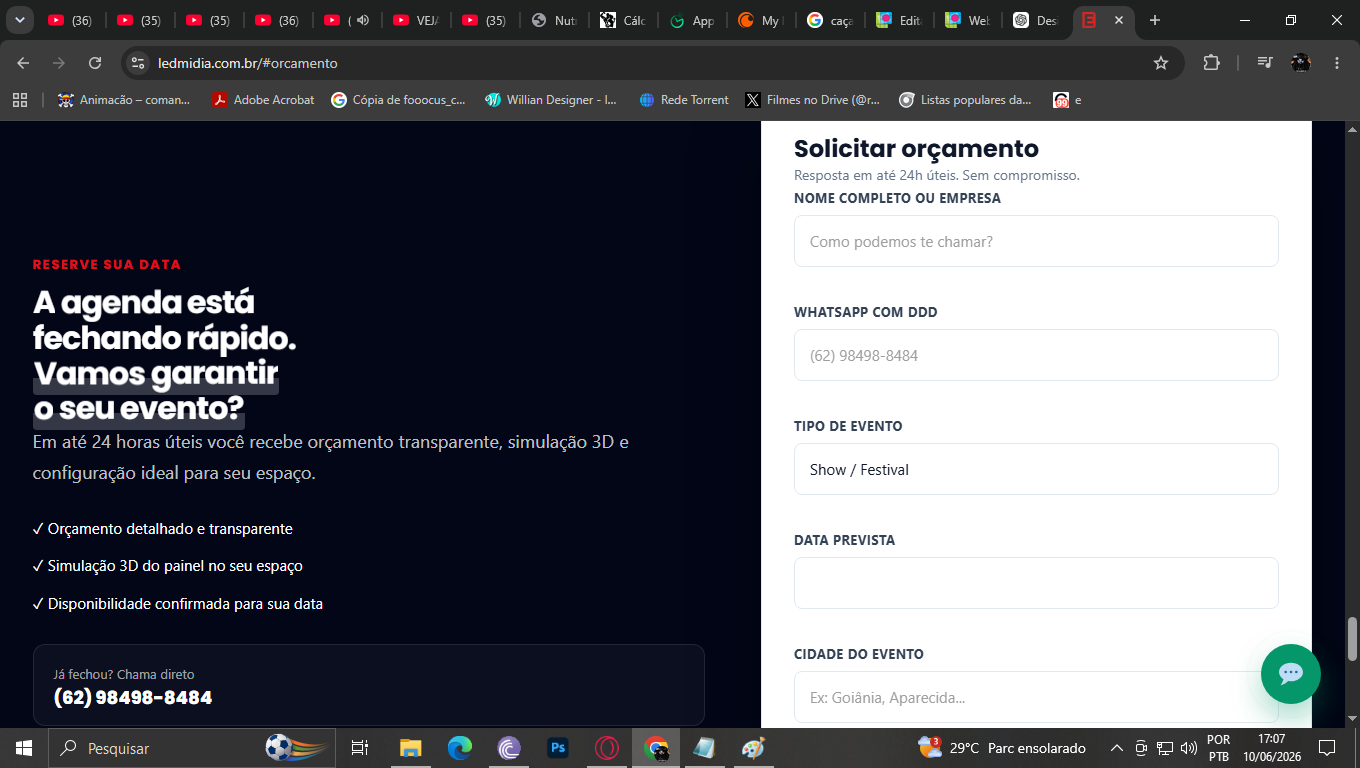Screen dimensions: 1360x768
Task: Open the weather widget 29°C
Action: [1001, 748]
